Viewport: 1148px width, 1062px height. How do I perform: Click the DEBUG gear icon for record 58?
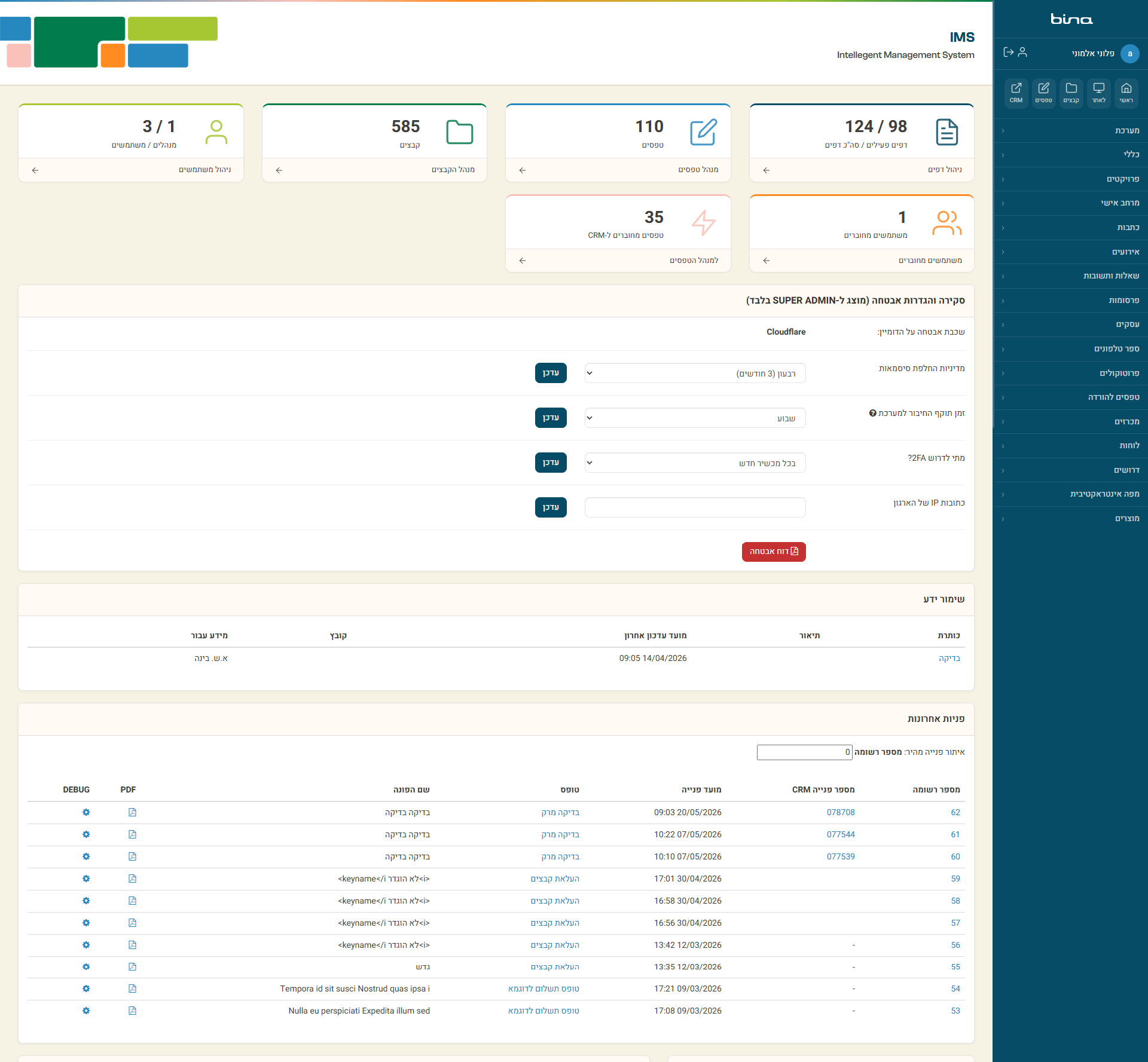[x=86, y=901]
